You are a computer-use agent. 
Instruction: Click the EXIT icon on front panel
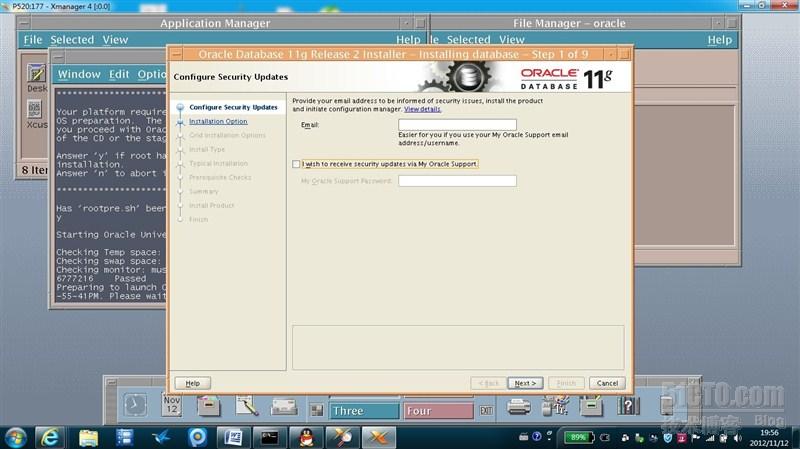click(486, 410)
